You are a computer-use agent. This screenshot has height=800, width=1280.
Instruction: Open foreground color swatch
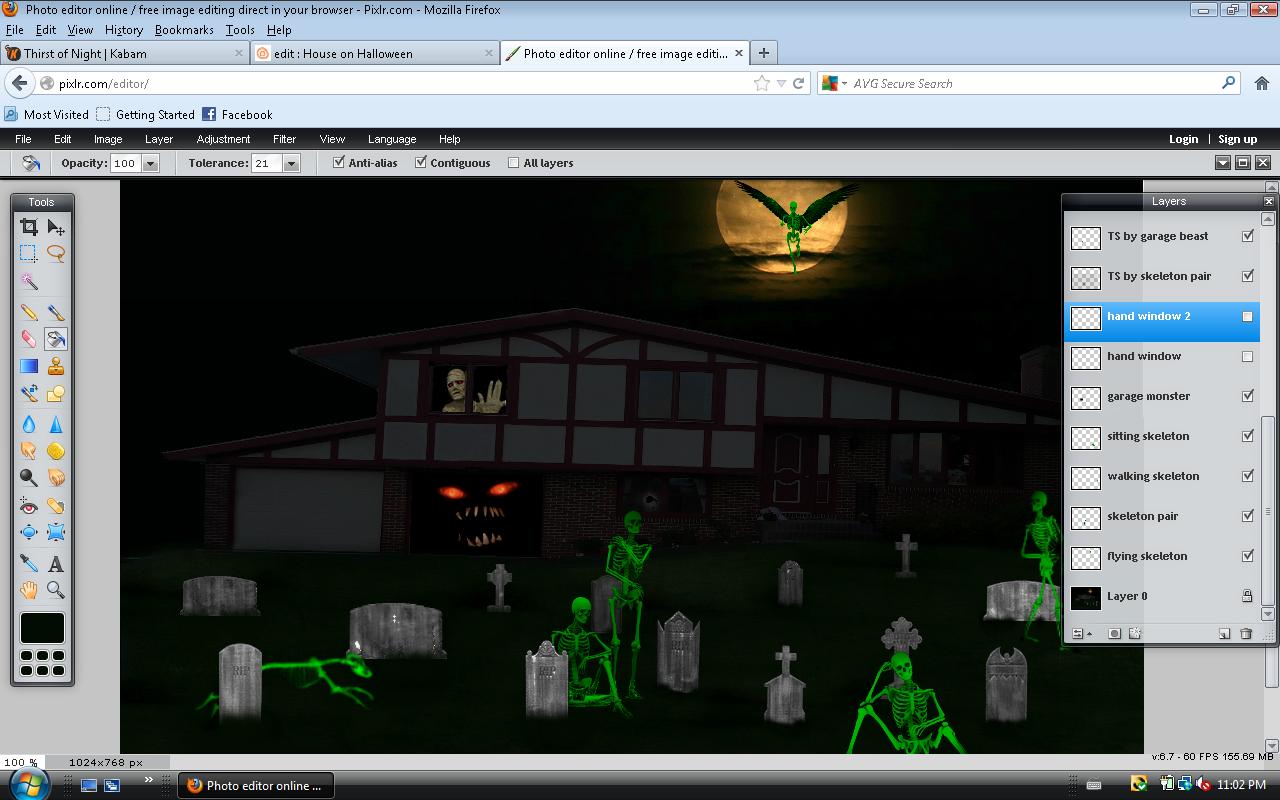pos(42,628)
